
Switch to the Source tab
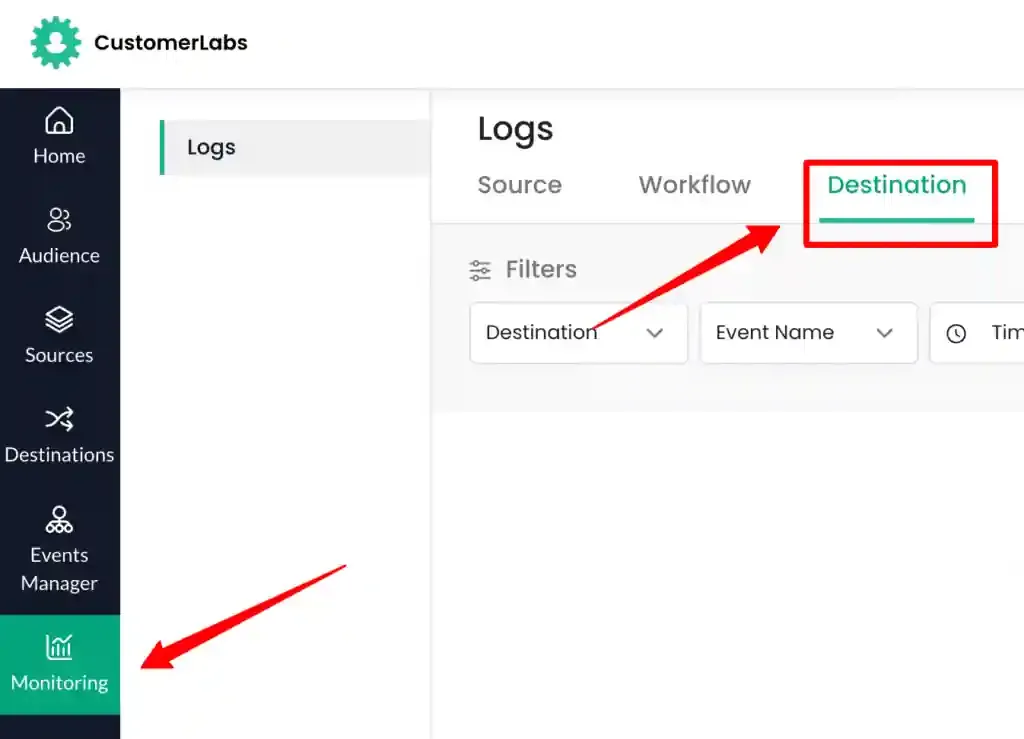point(520,185)
